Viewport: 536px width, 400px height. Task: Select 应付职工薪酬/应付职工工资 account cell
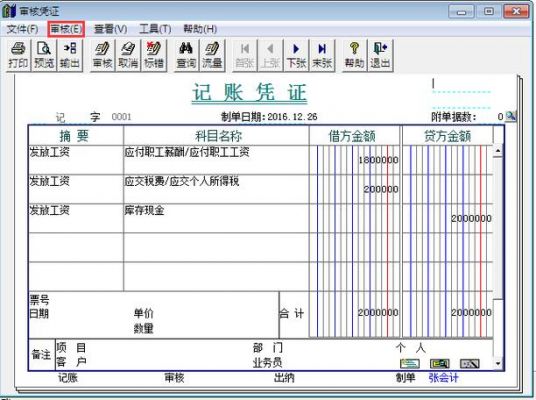[x=216, y=160]
